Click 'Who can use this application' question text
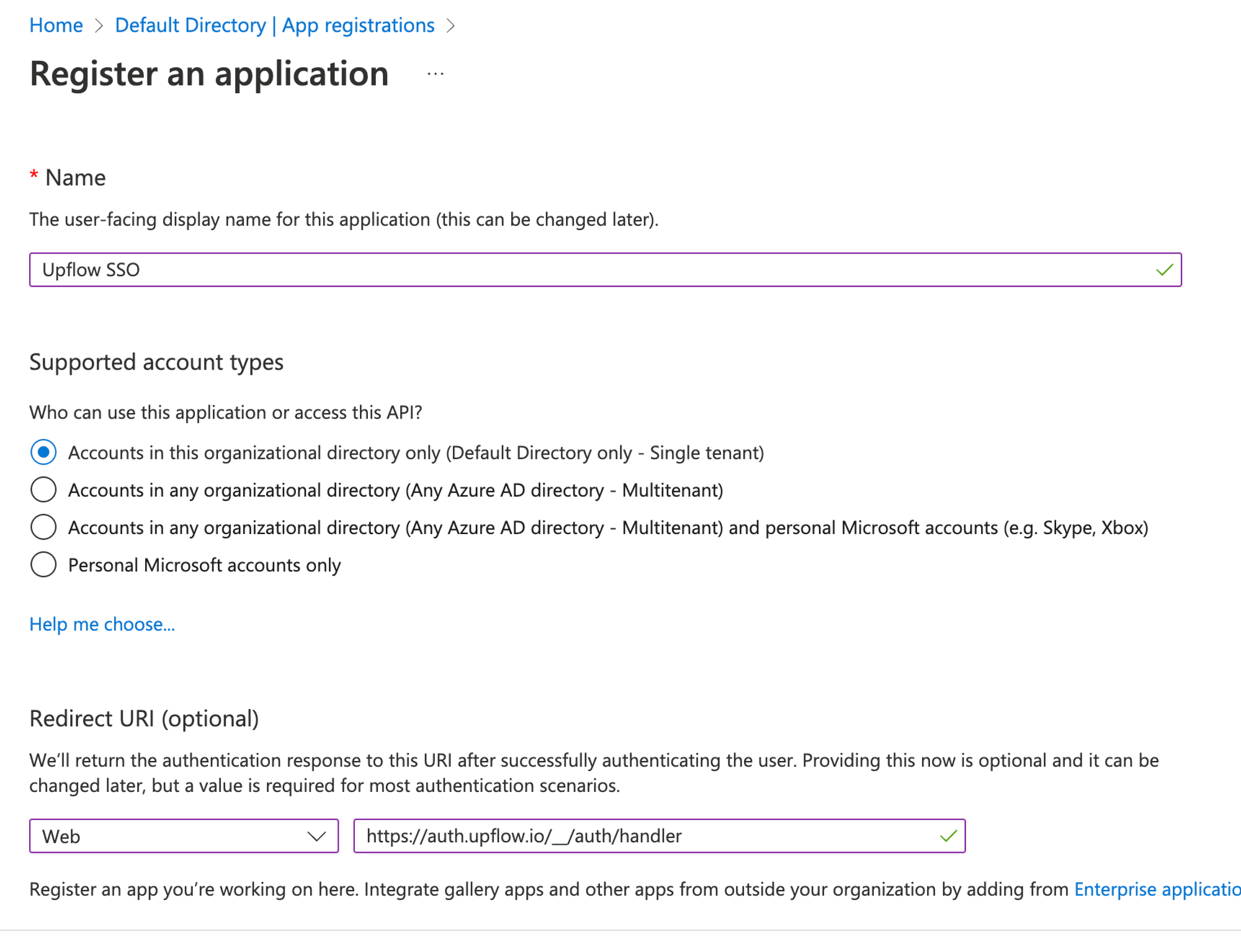 click(x=226, y=412)
